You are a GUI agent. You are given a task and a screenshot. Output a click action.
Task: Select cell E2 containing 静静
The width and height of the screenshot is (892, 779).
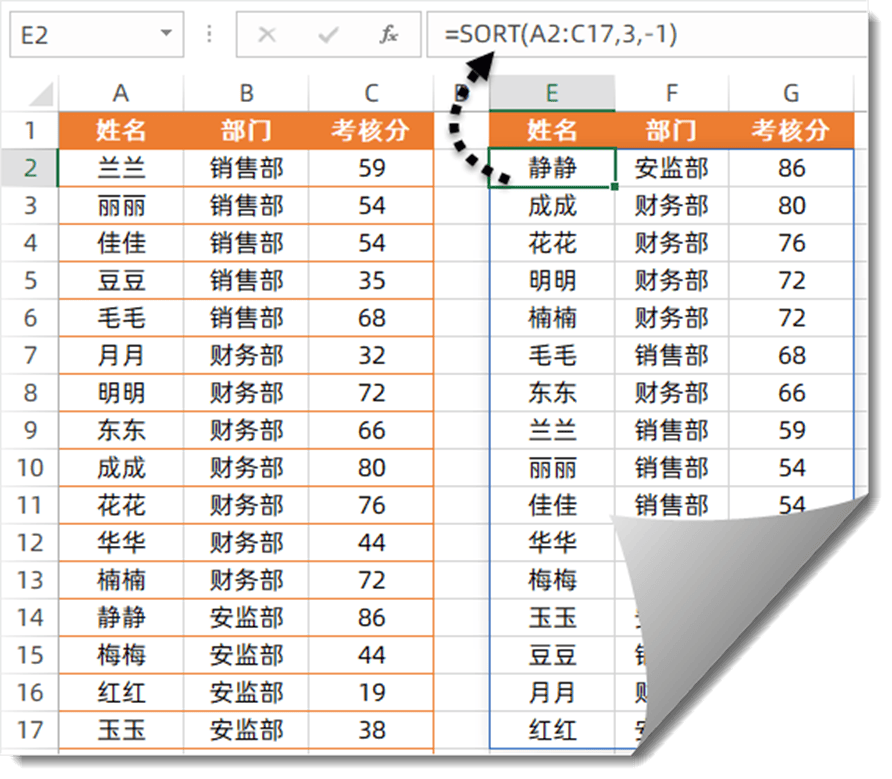pyautogui.click(x=552, y=168)
